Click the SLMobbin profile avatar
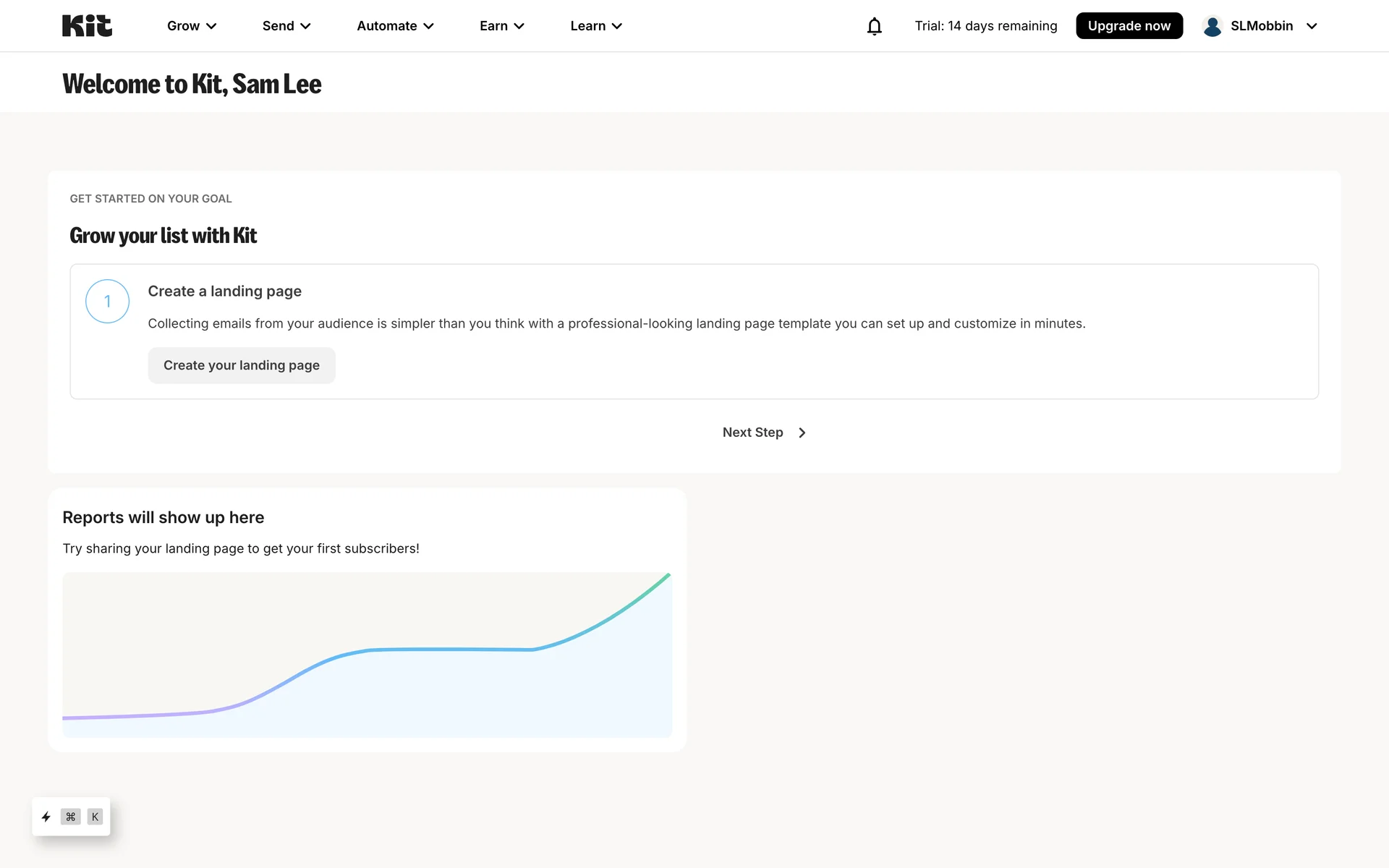The image size is (1389, 868). coord(1212,26)
